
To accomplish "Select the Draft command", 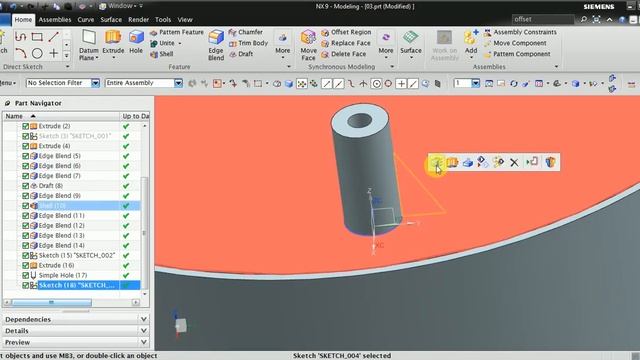I will pos(241,54).
